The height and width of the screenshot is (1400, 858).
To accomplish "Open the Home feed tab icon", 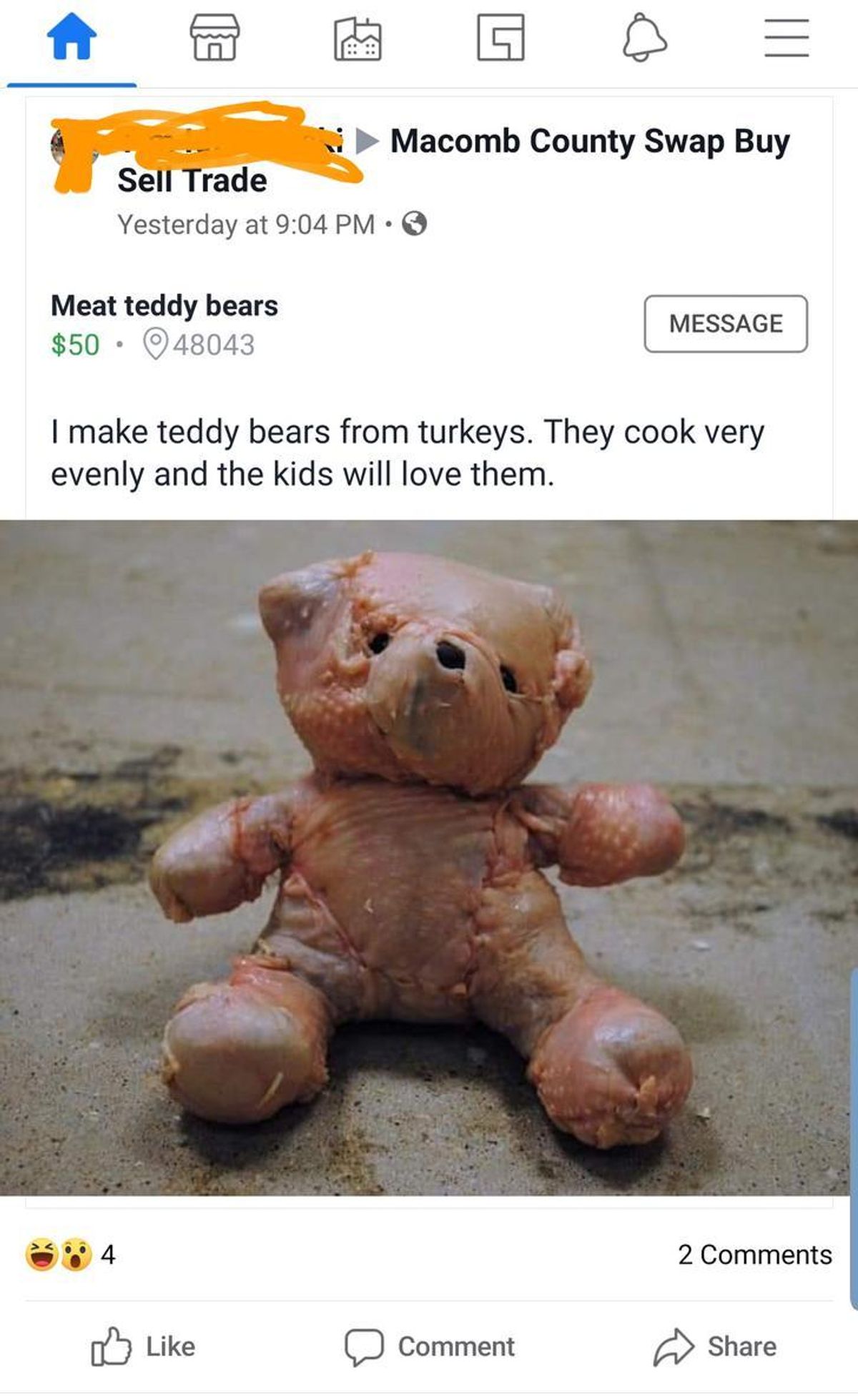I will point(71,37).
